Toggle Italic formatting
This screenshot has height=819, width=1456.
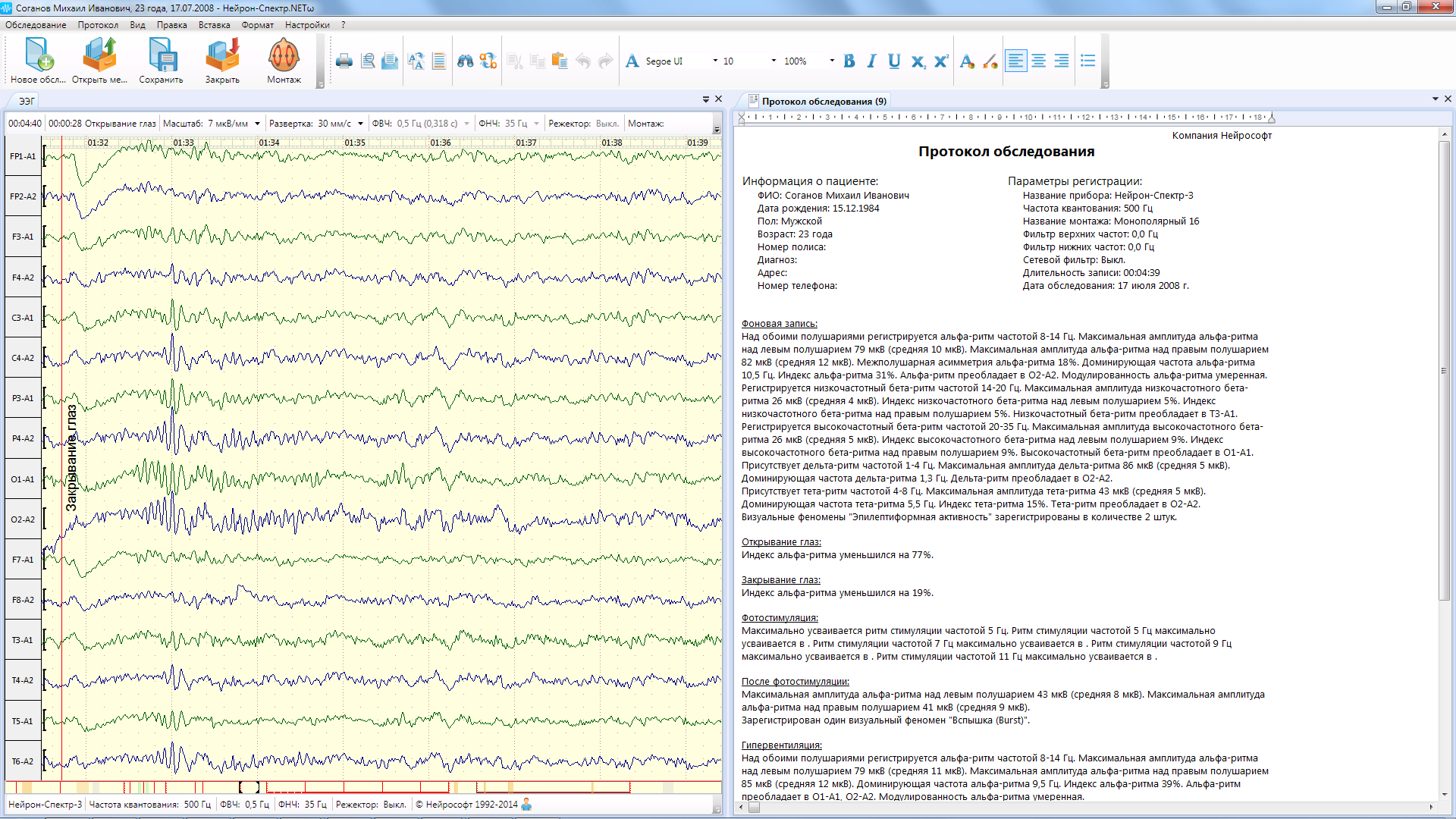[871, 61]
